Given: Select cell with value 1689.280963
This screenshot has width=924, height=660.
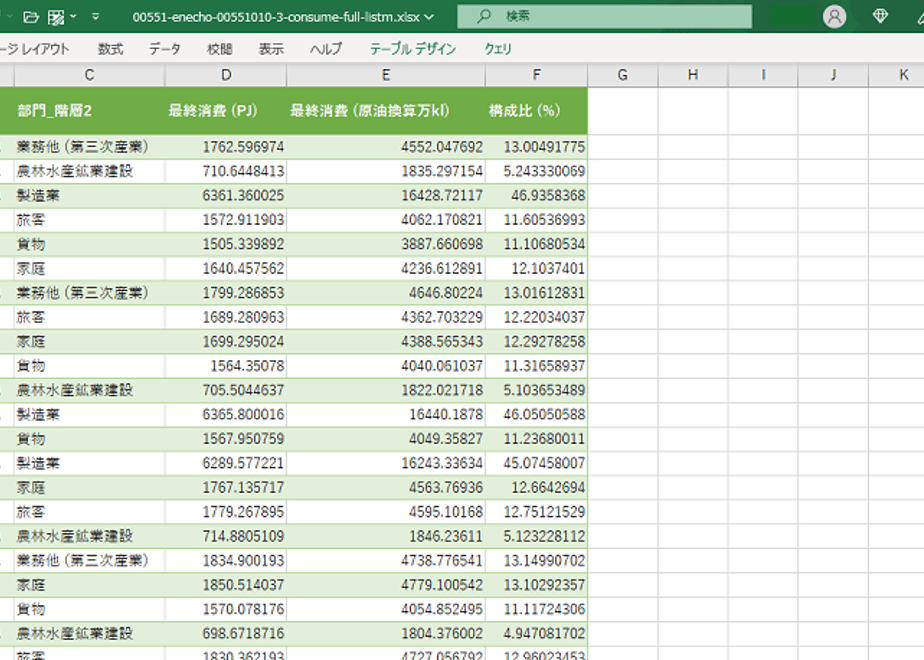Looking at the screenshot, I should (226, 317).
